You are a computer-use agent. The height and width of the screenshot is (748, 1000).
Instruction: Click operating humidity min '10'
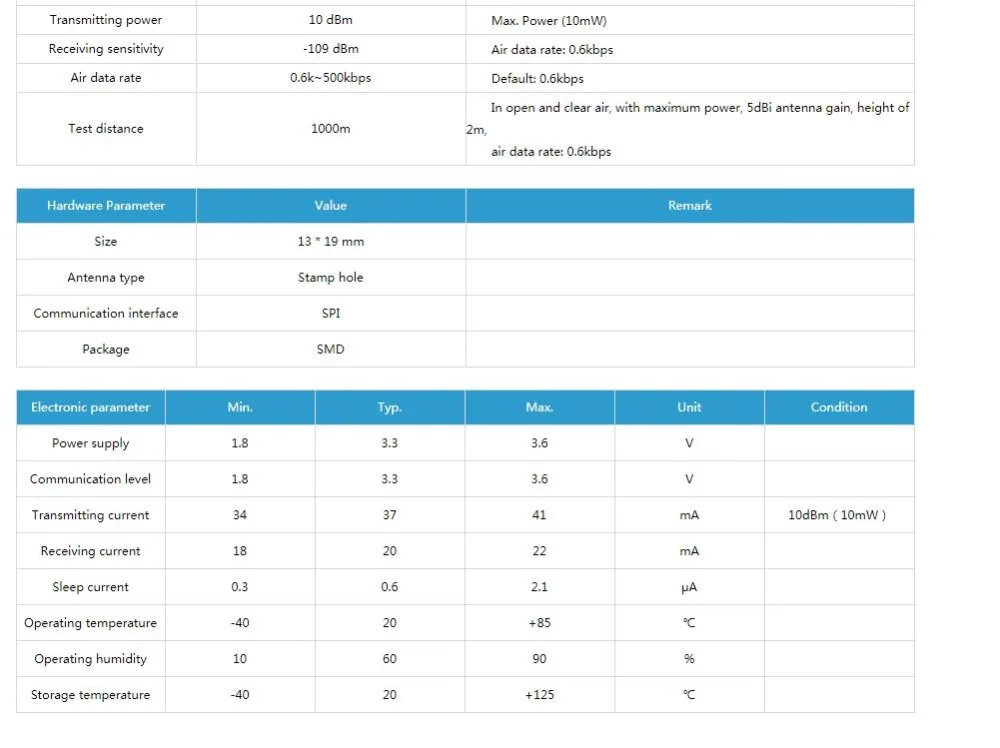[240, 659]
